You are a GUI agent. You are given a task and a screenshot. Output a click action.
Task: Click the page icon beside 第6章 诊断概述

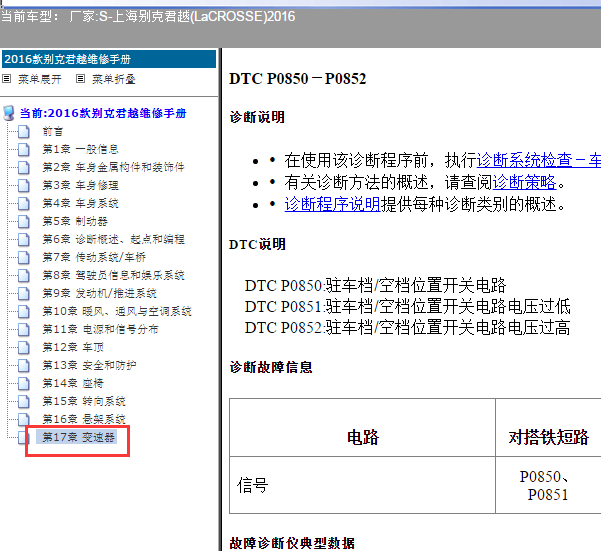point(24,239)
